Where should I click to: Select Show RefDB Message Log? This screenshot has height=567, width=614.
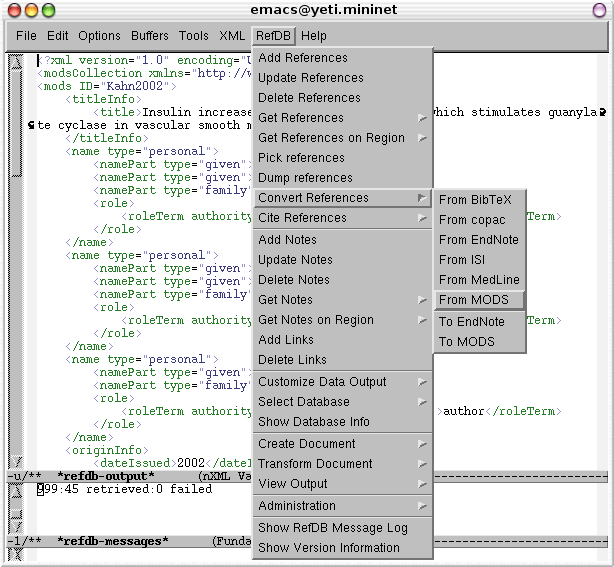tap(343, 527)
